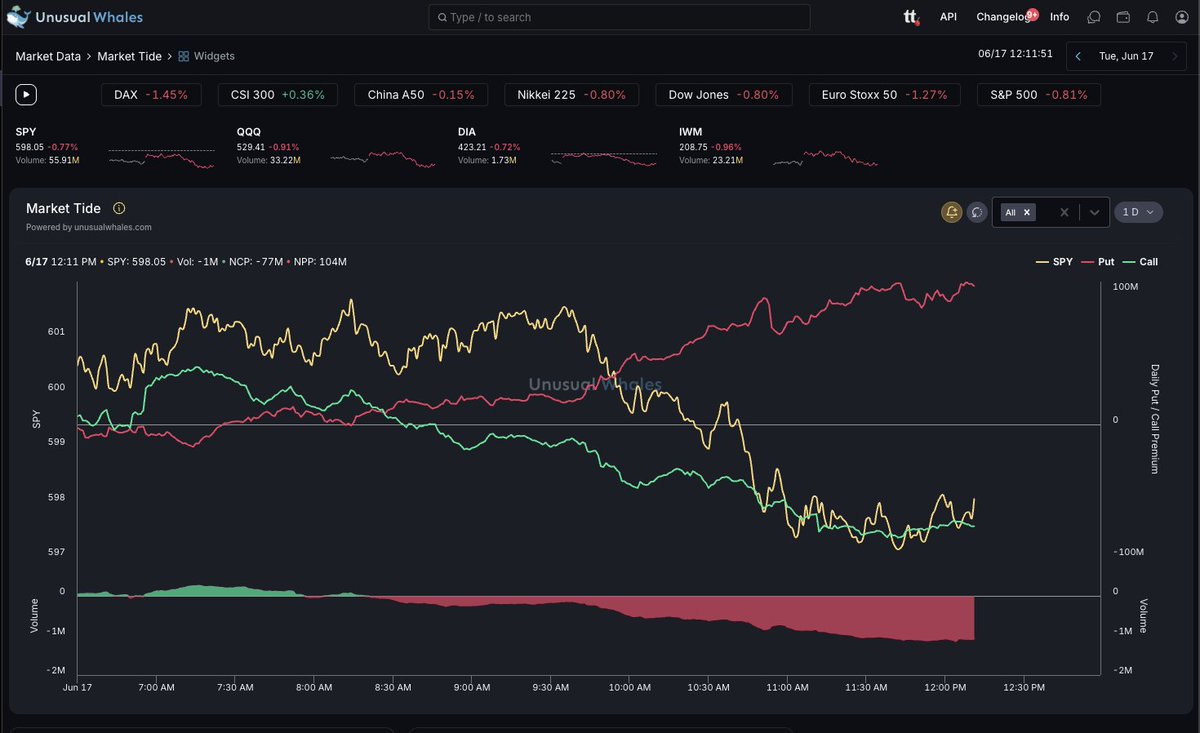The image size is (1200, 733).
Task: Click the green Call legend color line
Action: pos(1129,262)
